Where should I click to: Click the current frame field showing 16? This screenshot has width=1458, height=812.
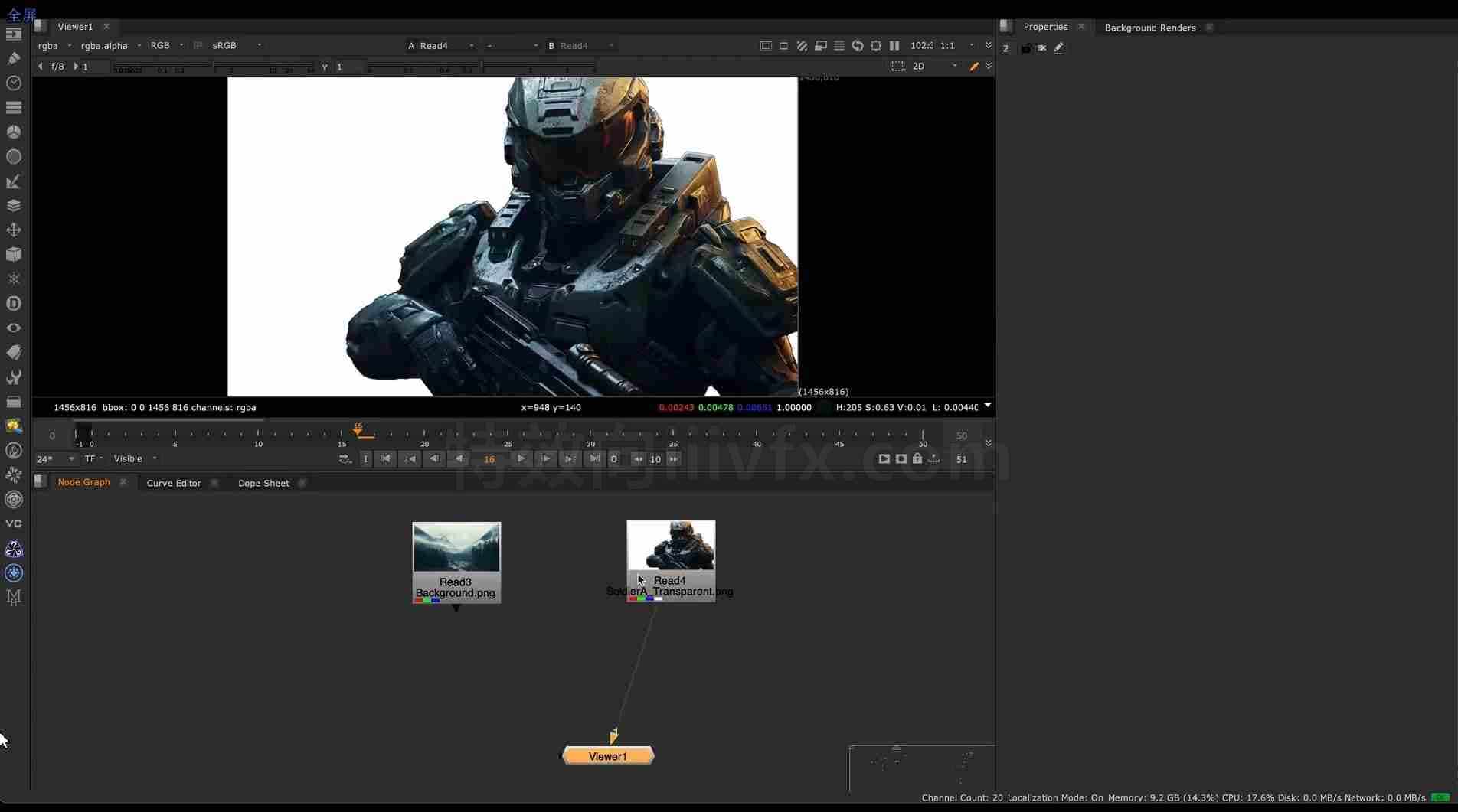[489, 459]
